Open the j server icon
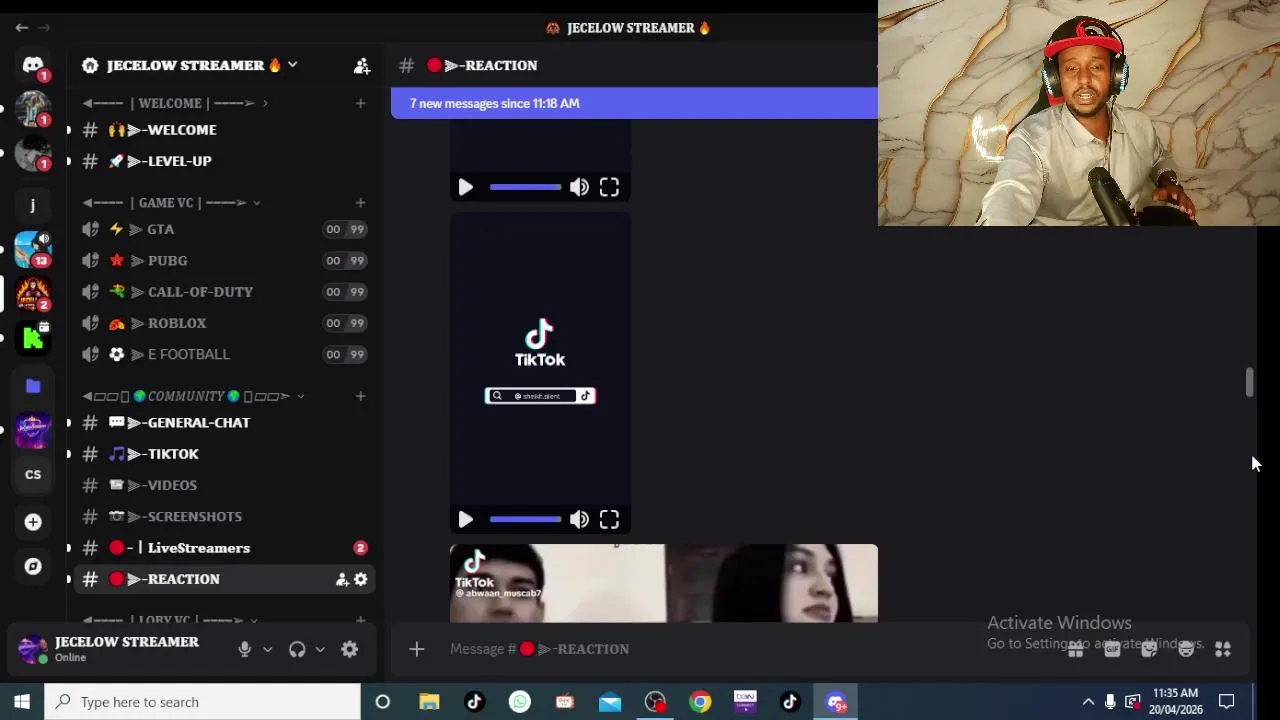 (x=33, y=205)
